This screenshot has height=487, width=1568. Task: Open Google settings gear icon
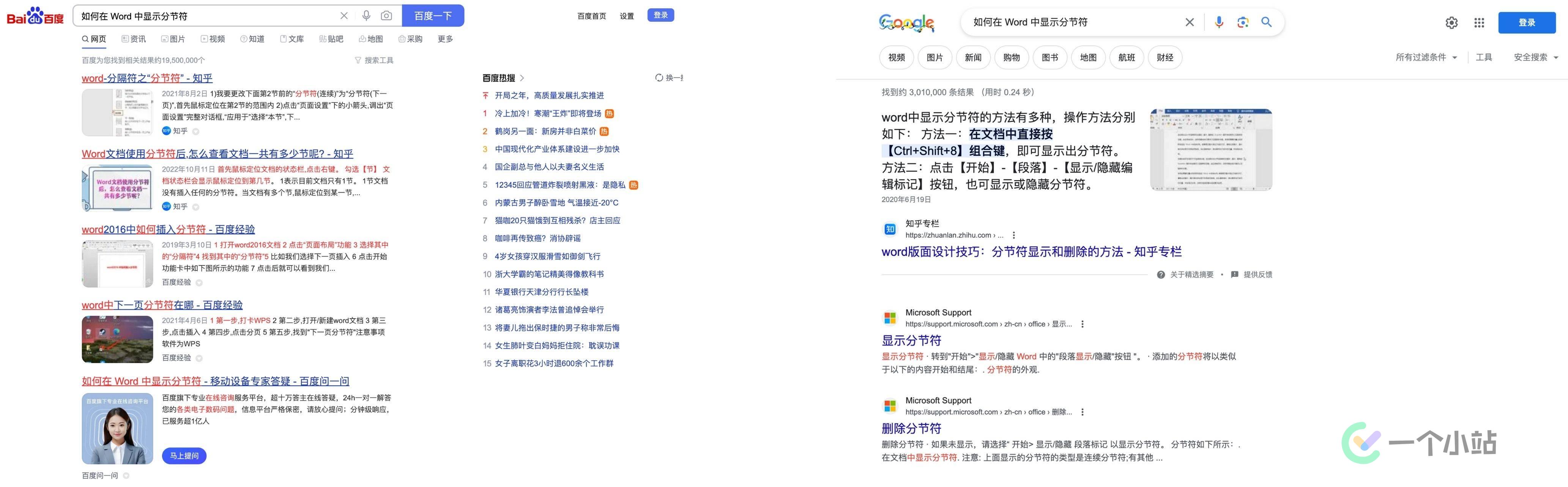1451,22
